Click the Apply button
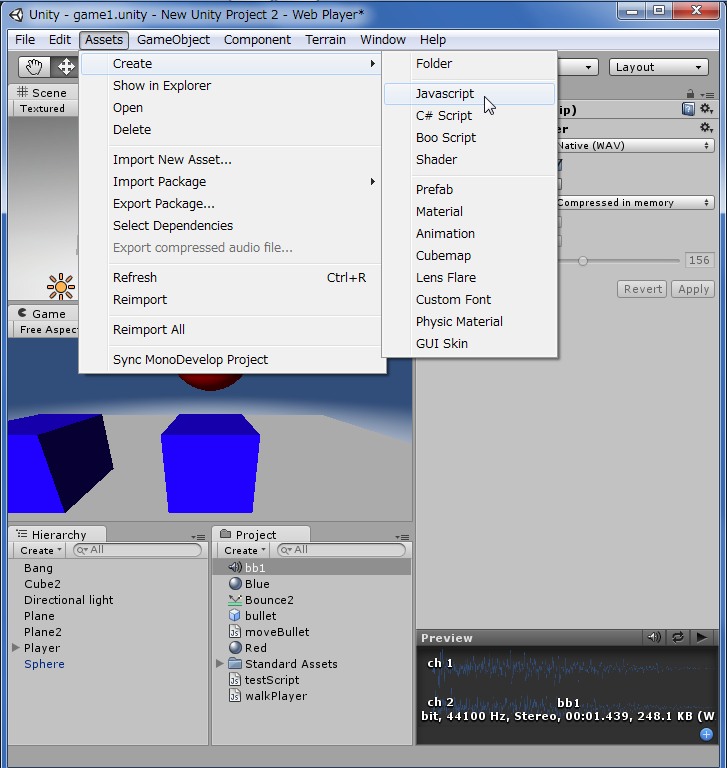This screenshot has height=768, width=727. click(x=693, y=289)
